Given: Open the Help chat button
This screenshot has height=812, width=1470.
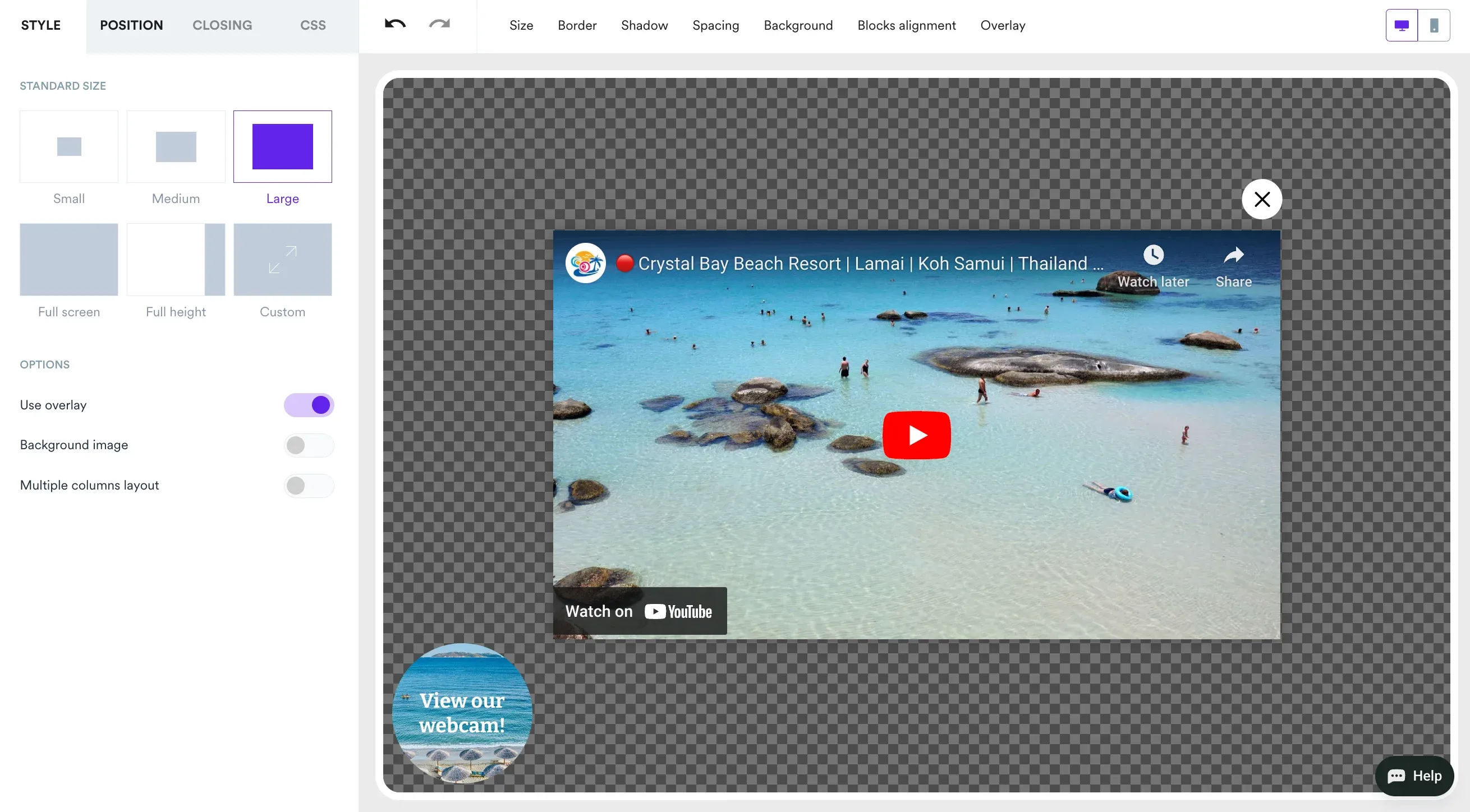Looking at the screenshot, I should 1414,776.
